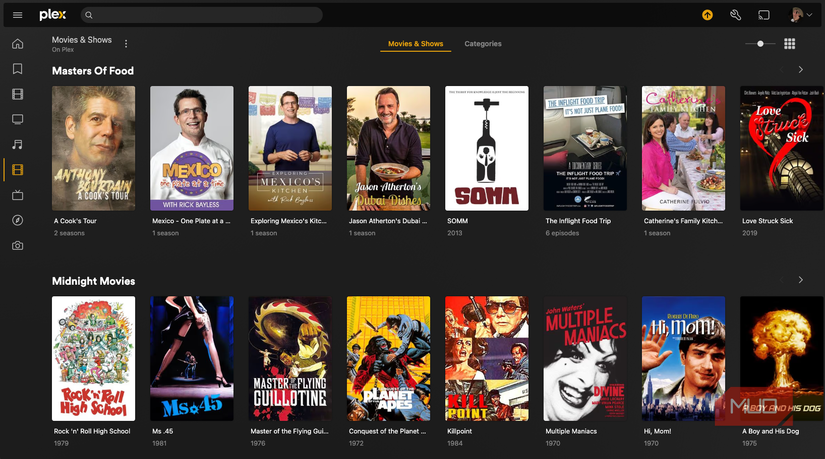Click the Love Struck Sick title text

click(767, 221)
